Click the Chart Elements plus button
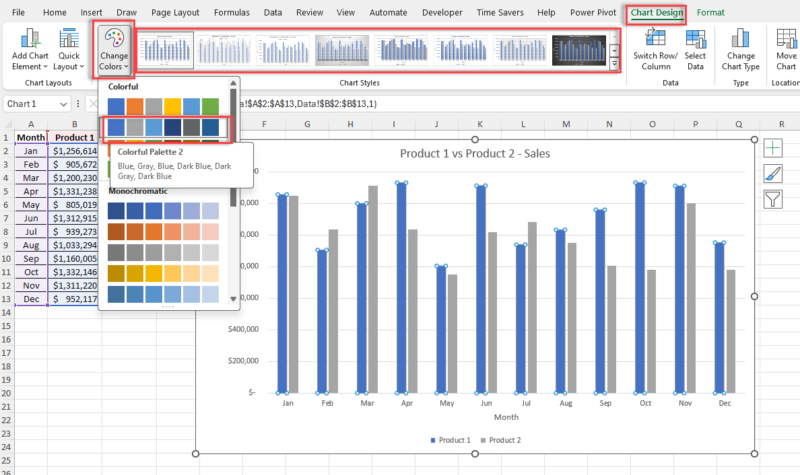This screenshot has width=800, height=475. pyautogui.click(x=773, y=147)
